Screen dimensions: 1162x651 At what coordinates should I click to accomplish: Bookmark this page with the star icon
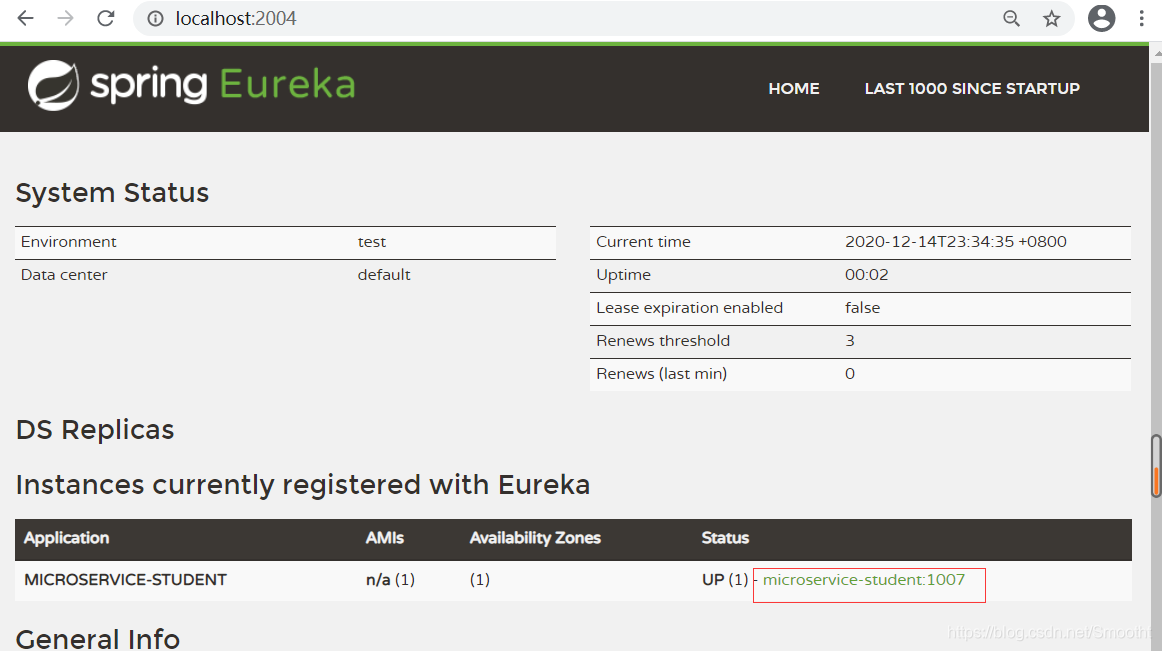tap(1052, 19)
